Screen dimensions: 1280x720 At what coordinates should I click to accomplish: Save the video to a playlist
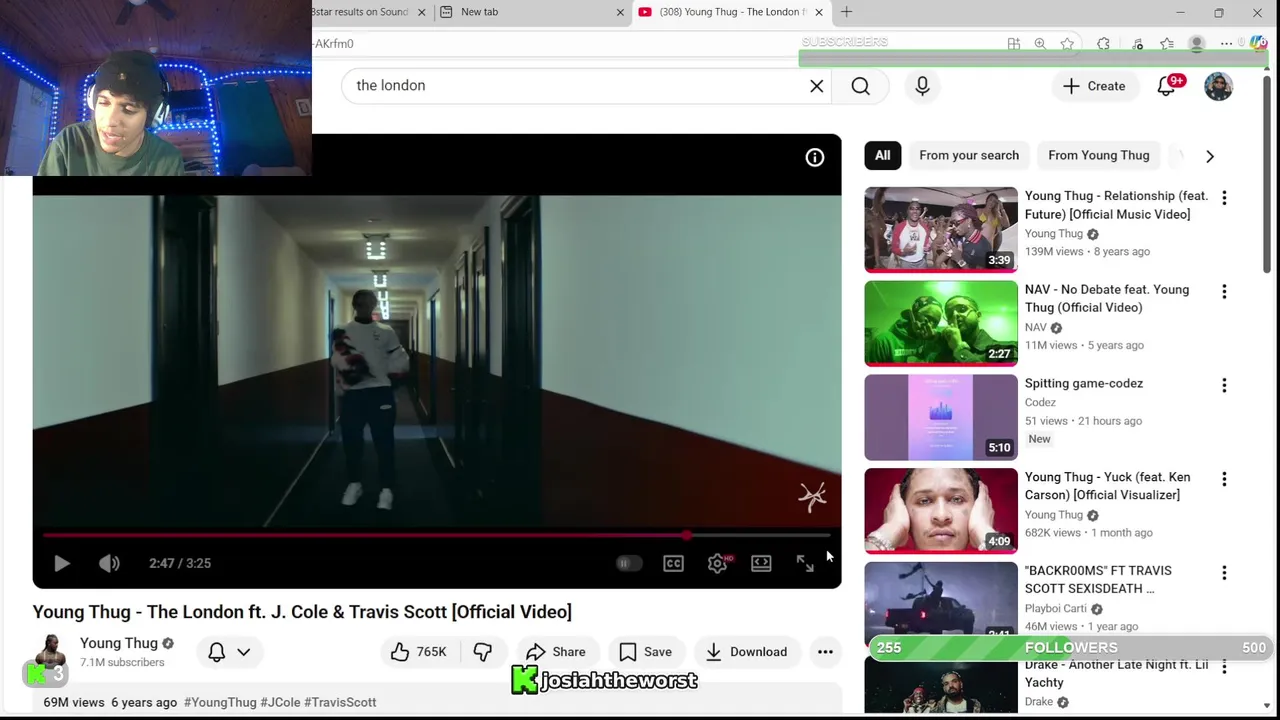tap(646, 652)
